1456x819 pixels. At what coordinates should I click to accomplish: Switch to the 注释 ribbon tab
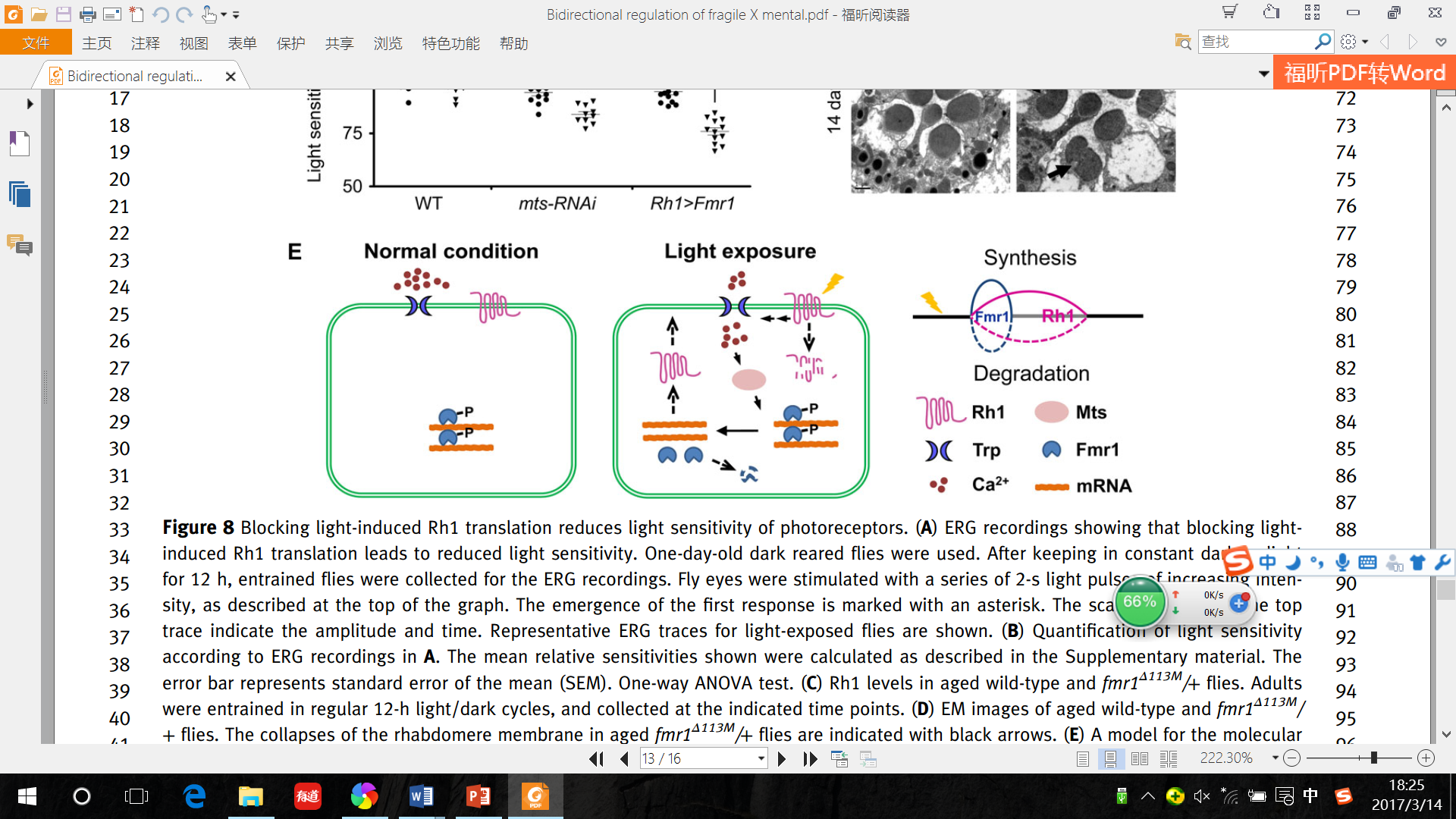146,43
